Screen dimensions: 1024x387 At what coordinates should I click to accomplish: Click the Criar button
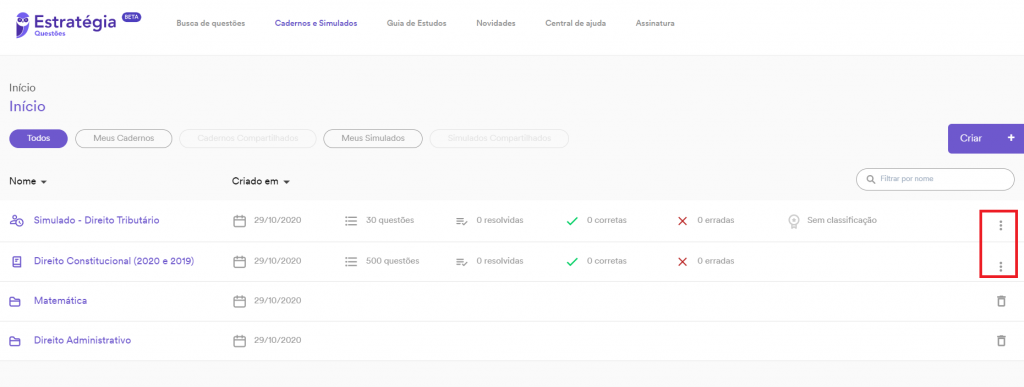pos(985,138)
